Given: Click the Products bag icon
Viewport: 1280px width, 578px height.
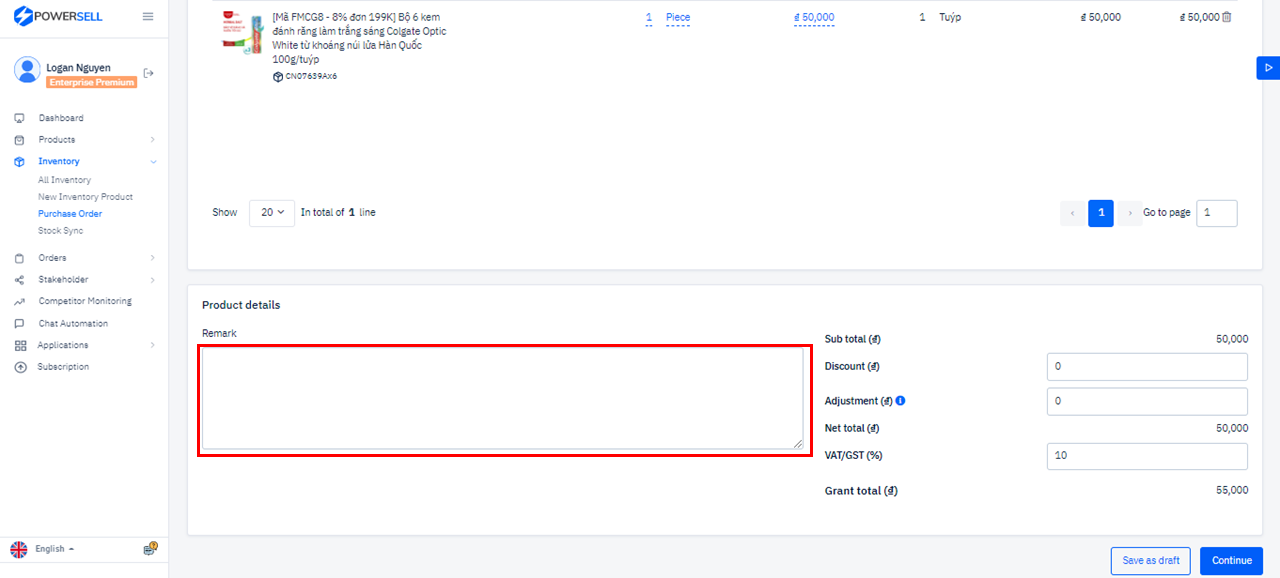Looking at the screenshot, I should (x=19, y=140).
